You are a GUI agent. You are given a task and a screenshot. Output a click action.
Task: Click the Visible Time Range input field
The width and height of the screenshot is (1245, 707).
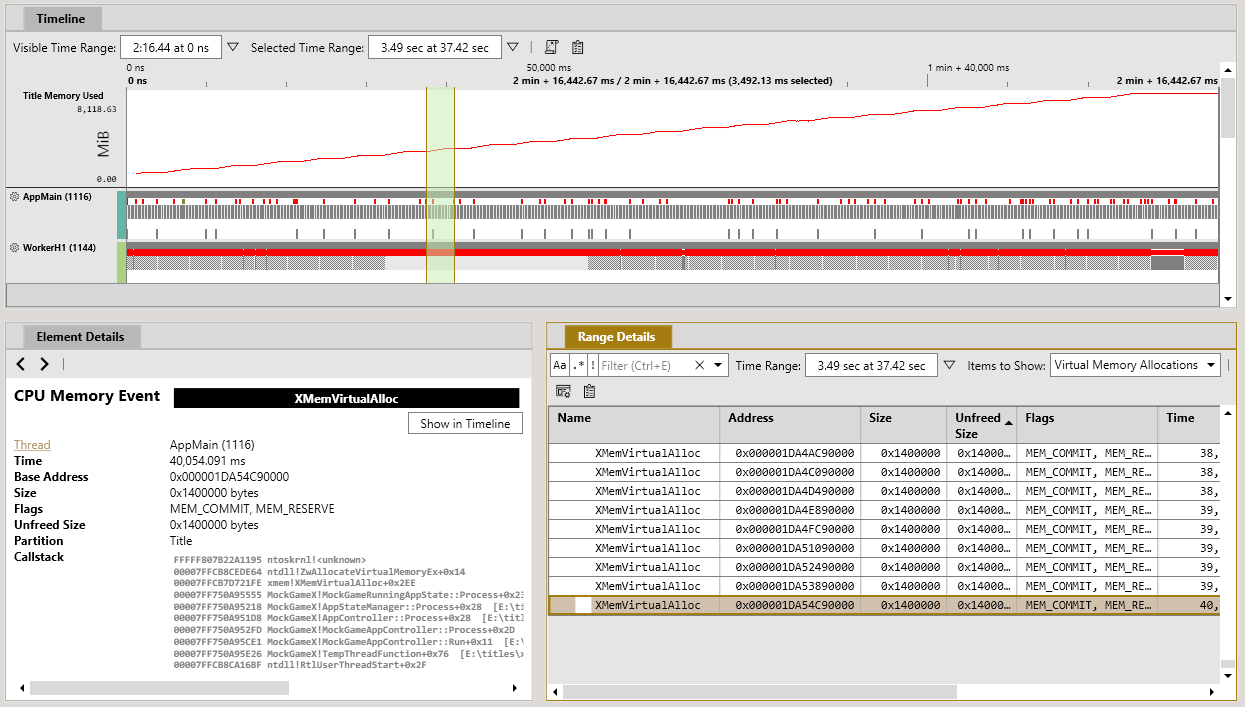click(x=171, y=47)
